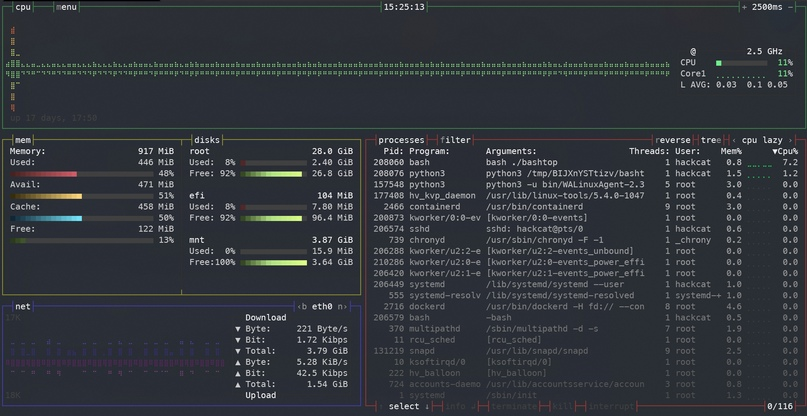The image size is (807, 416).
Task: Toggle reverse sorting of processes
Action: click(674, 140)
